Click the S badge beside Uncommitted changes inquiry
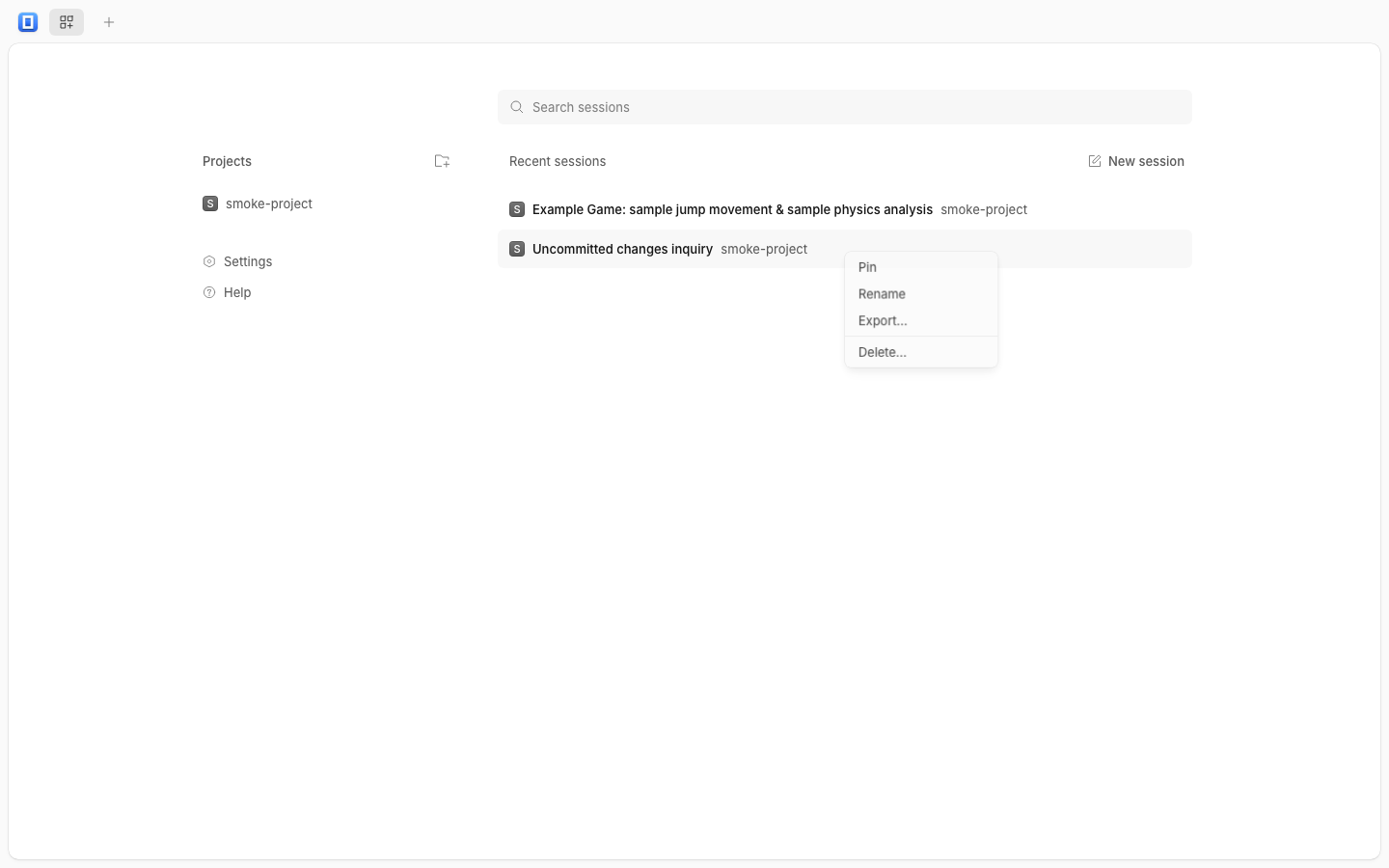 517,249
